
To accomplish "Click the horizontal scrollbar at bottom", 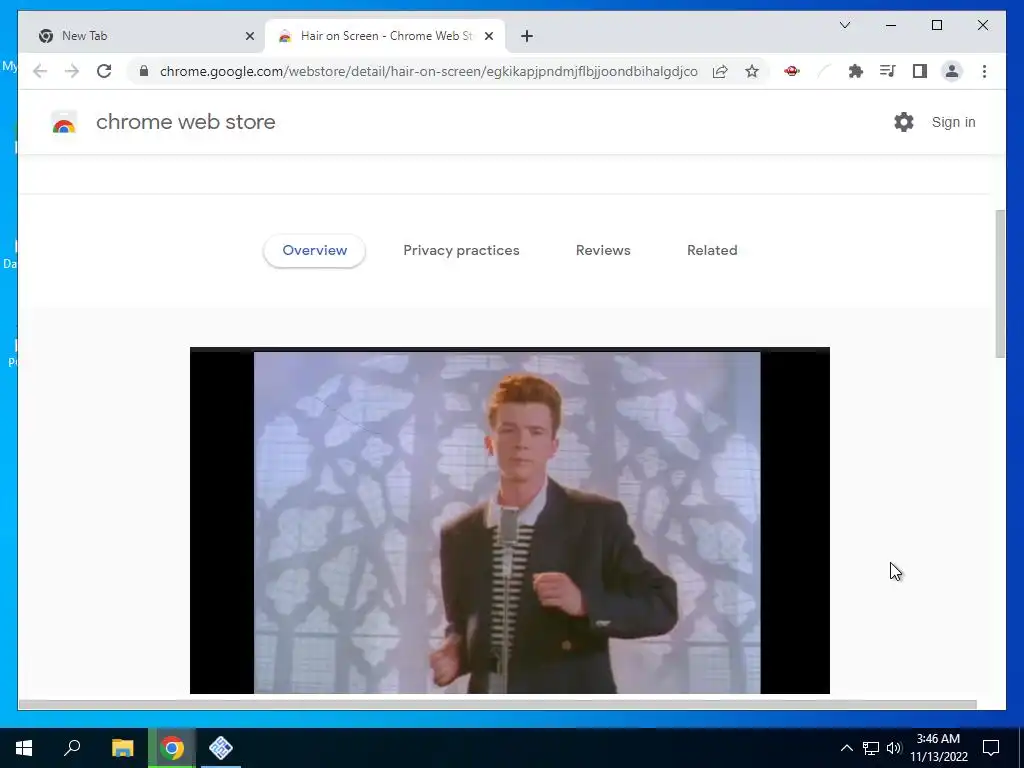I will [498, 705].
